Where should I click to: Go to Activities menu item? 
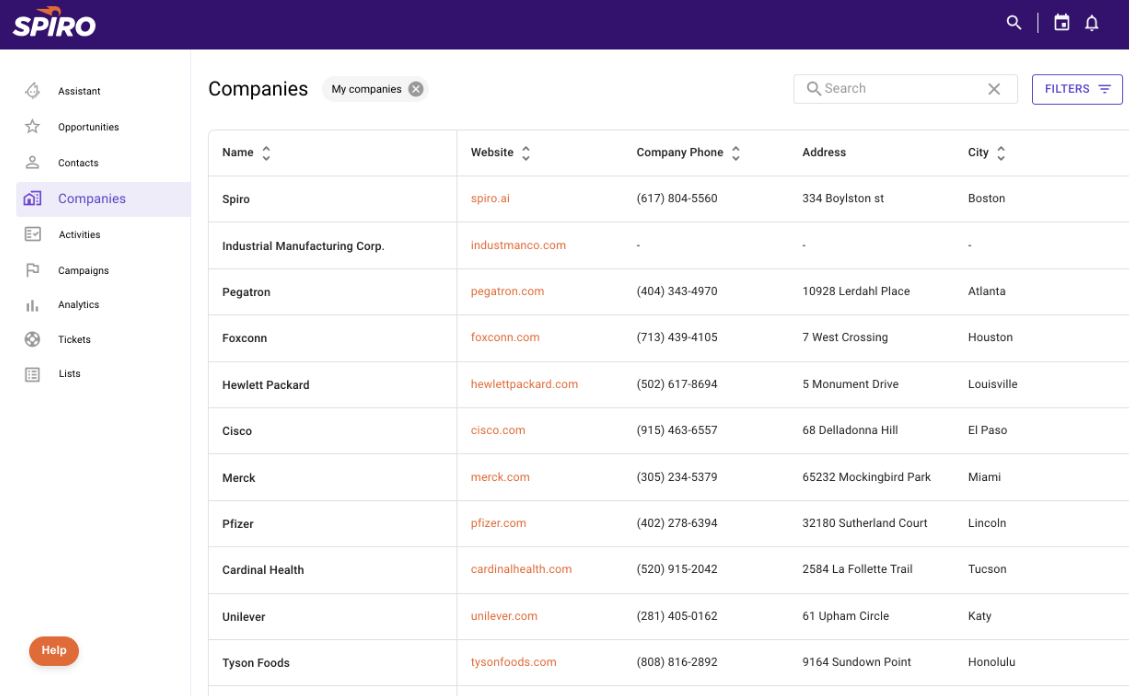pyautogui.click(x=79, y=235)
